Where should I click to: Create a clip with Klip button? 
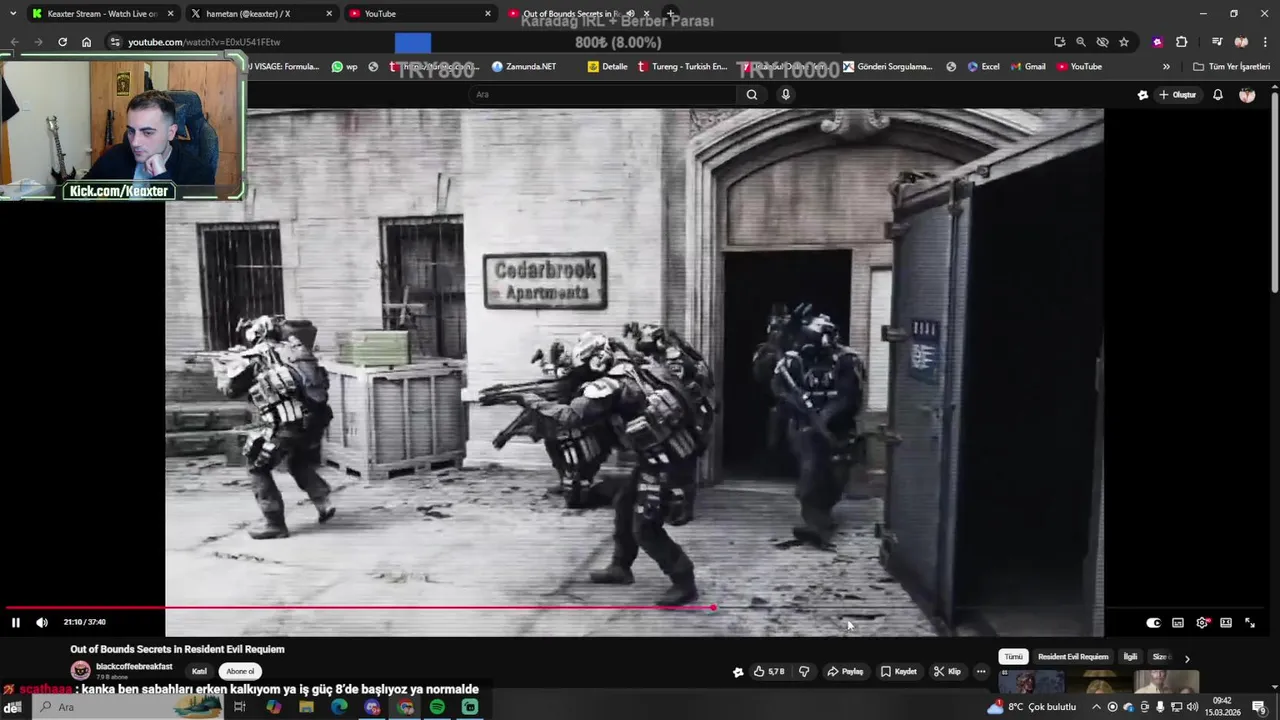(x=947, y=672)
